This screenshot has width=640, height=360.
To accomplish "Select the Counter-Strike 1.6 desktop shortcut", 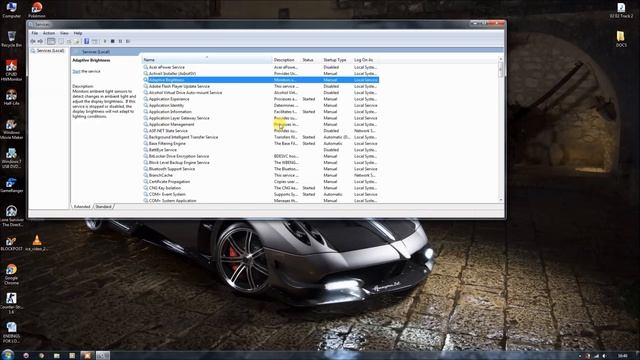I will (11, 303).
